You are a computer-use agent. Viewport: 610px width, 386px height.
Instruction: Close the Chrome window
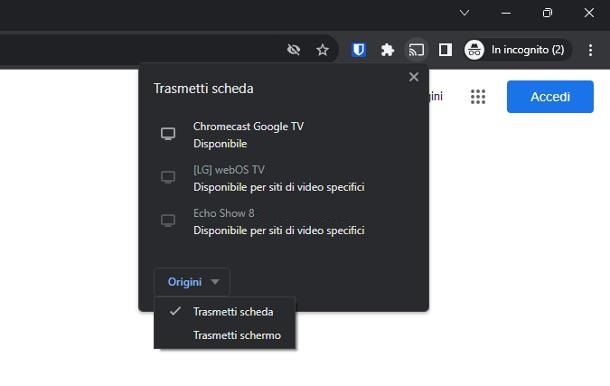[589, 13]
